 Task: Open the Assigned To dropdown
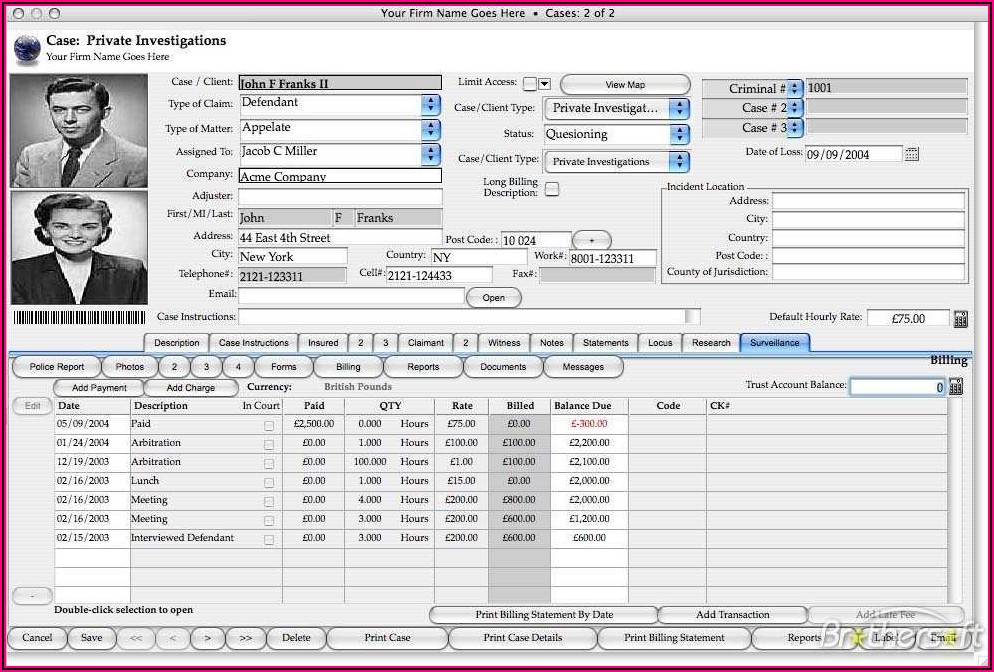430,154
